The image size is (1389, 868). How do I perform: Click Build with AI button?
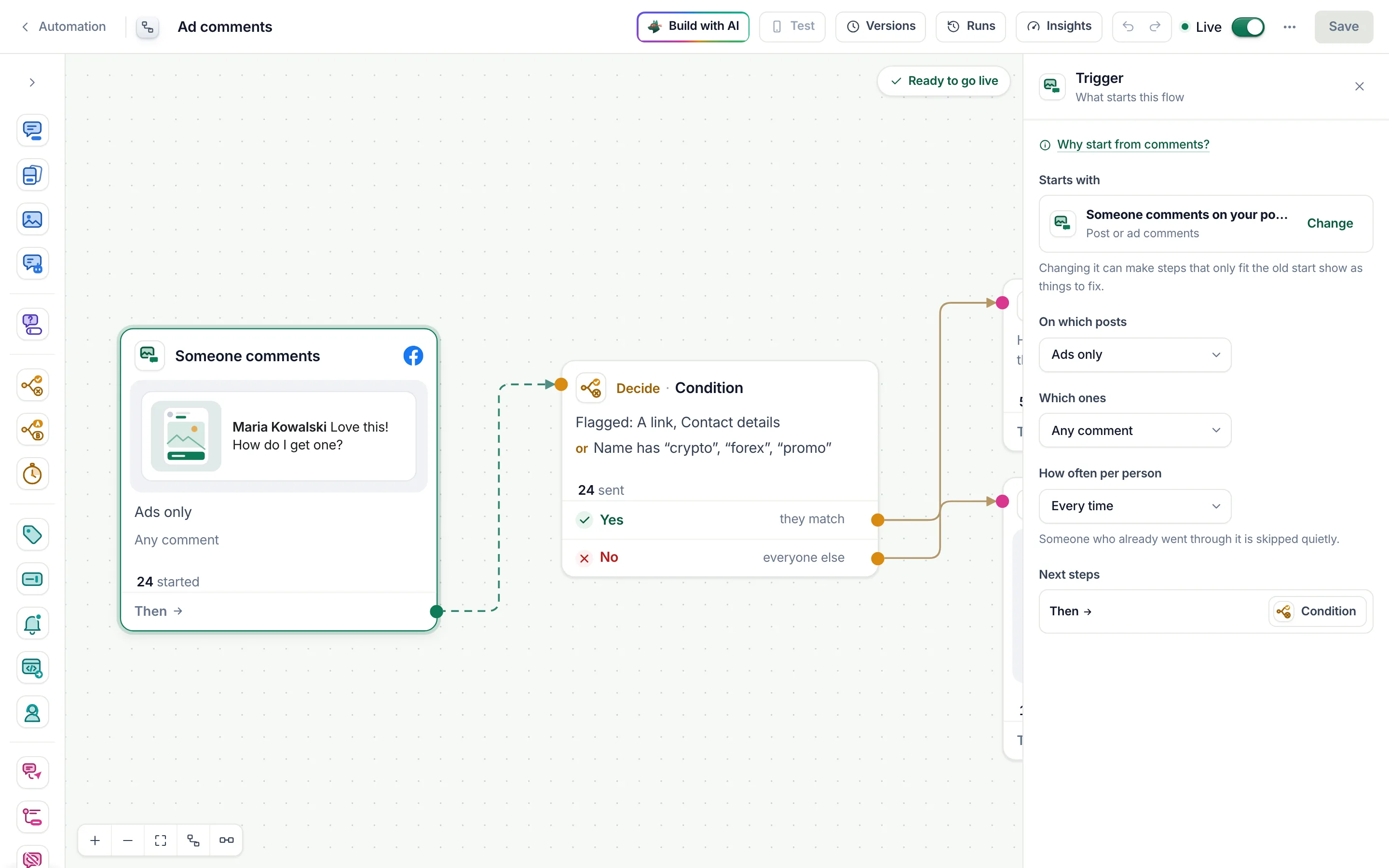[x=693, y=27]
